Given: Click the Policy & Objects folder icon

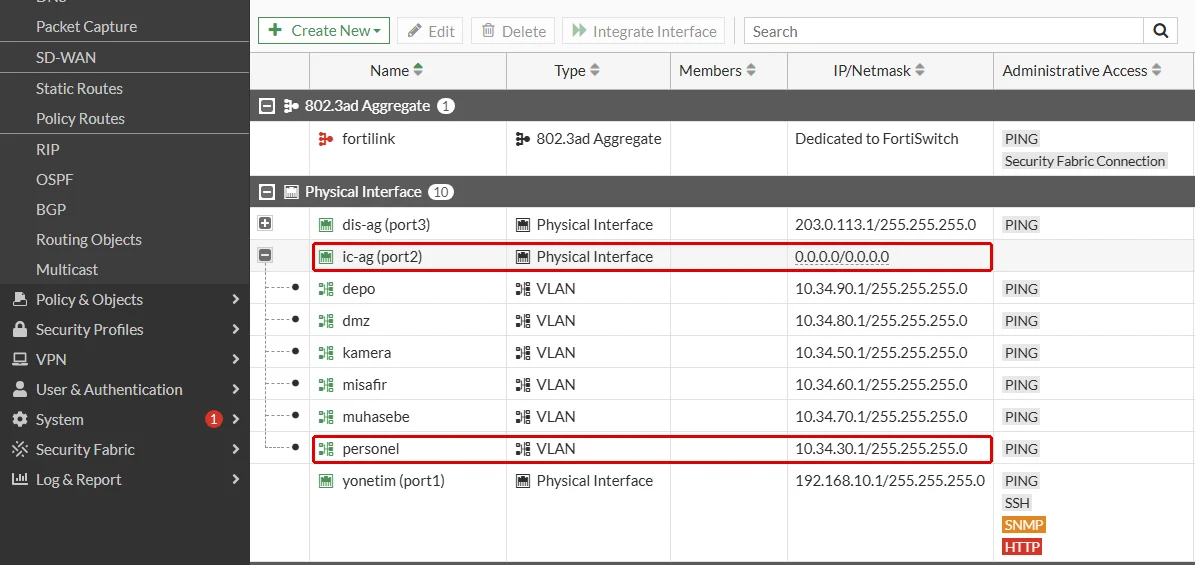Looking at the screenshot, I should [21, 300].
